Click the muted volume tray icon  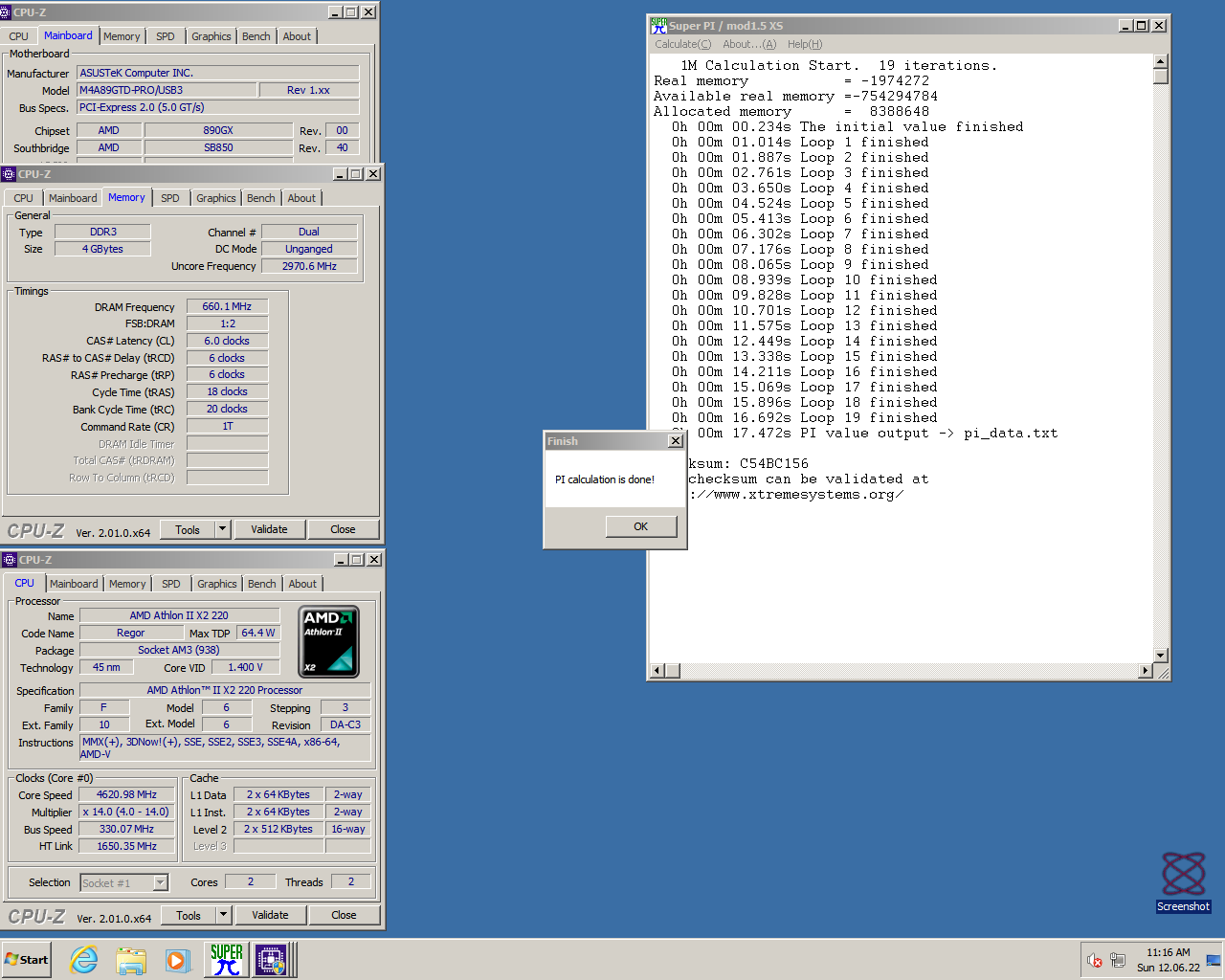click(x=1095, y=960)
